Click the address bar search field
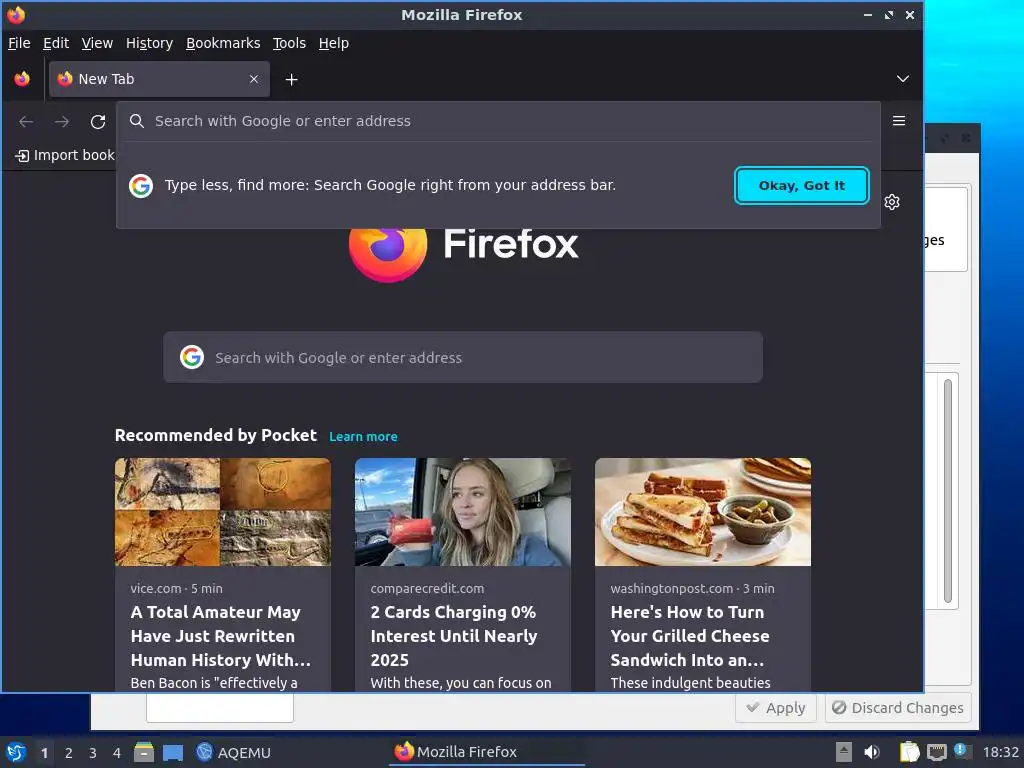This screenshot has width=1024, height=768. [498, 121]
